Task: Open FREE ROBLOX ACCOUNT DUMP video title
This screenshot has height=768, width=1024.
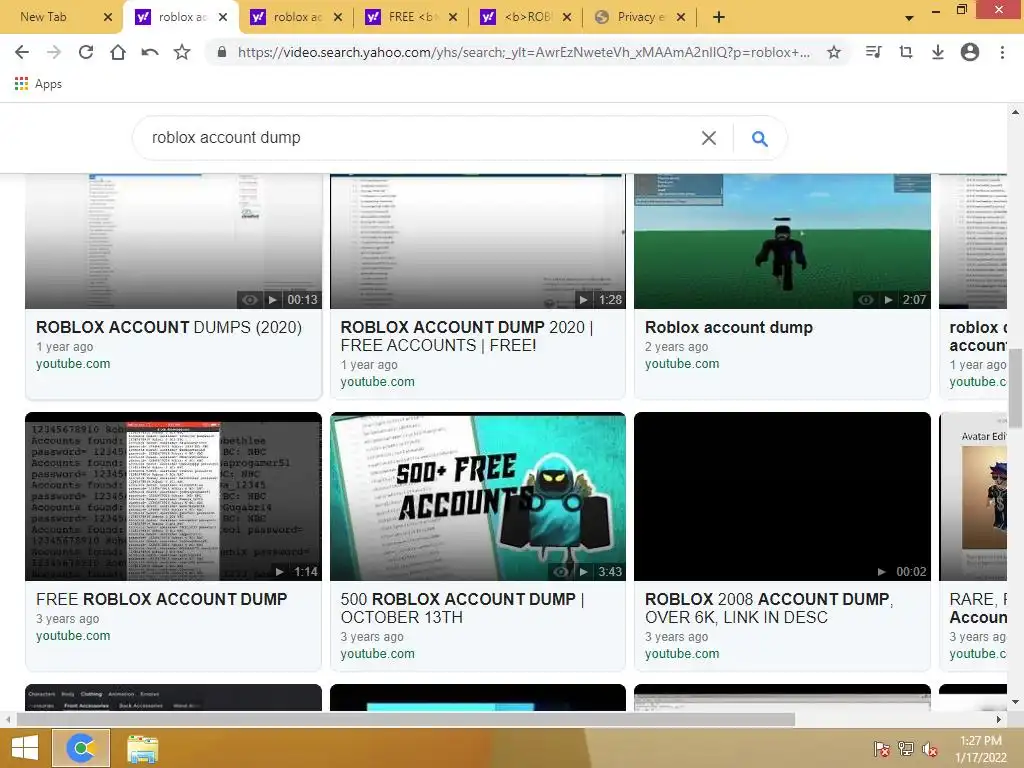Action: 161,599
